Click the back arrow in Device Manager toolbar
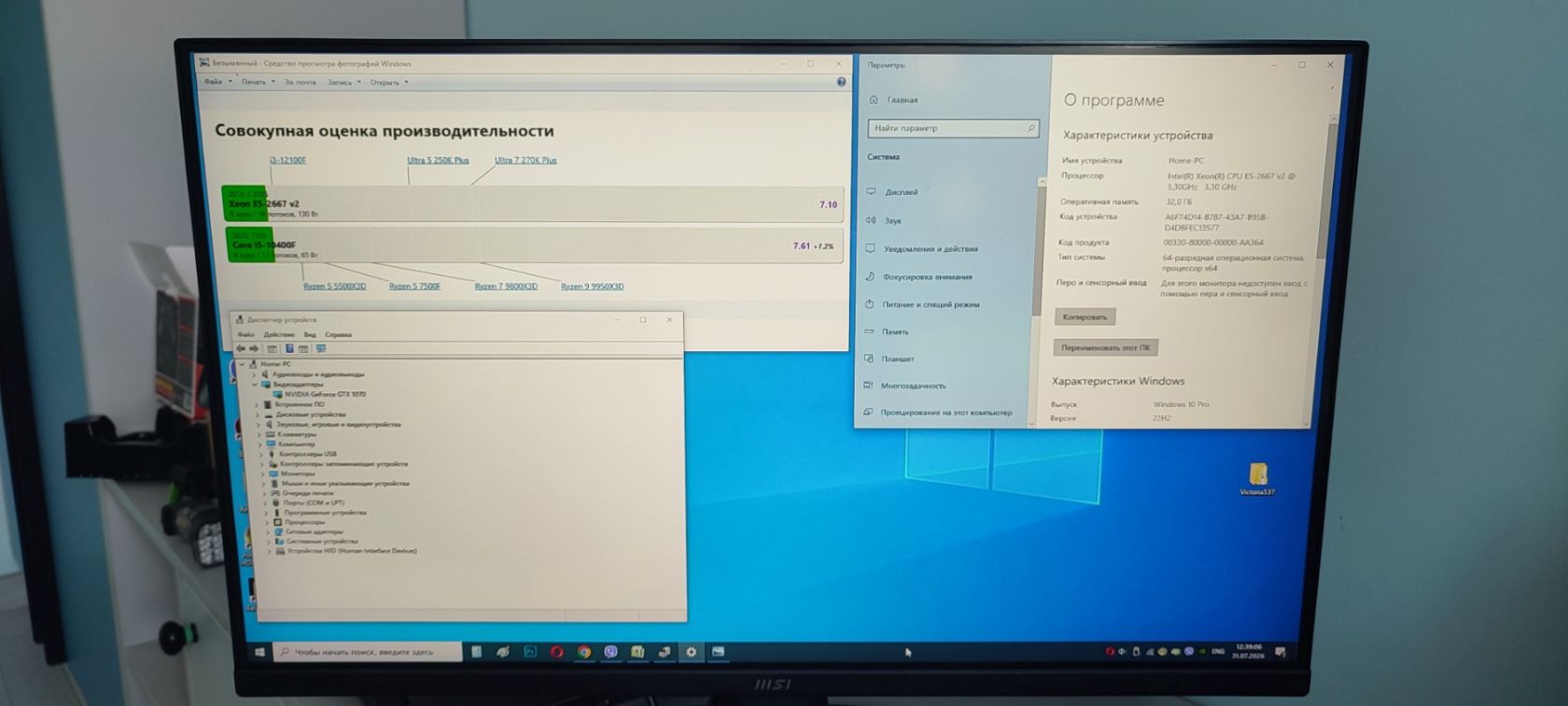The width and height of the screenshot is (1568, 706). coord(241,348)
